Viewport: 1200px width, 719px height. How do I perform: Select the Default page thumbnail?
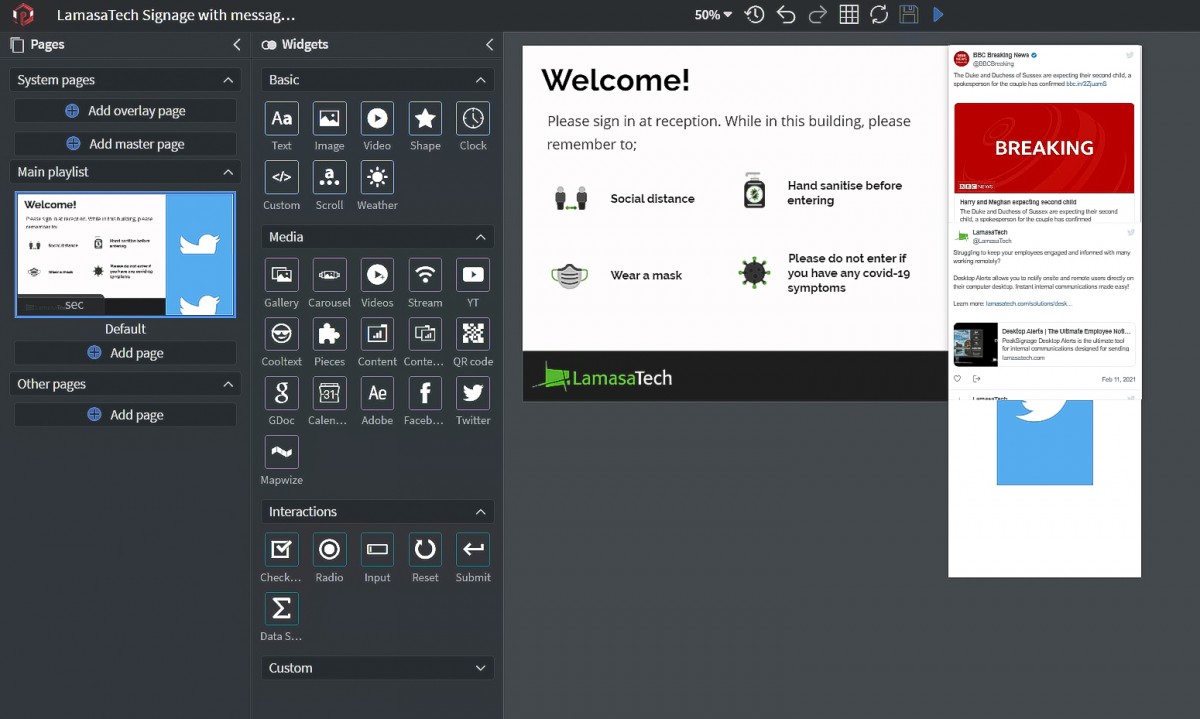(125, 255)
